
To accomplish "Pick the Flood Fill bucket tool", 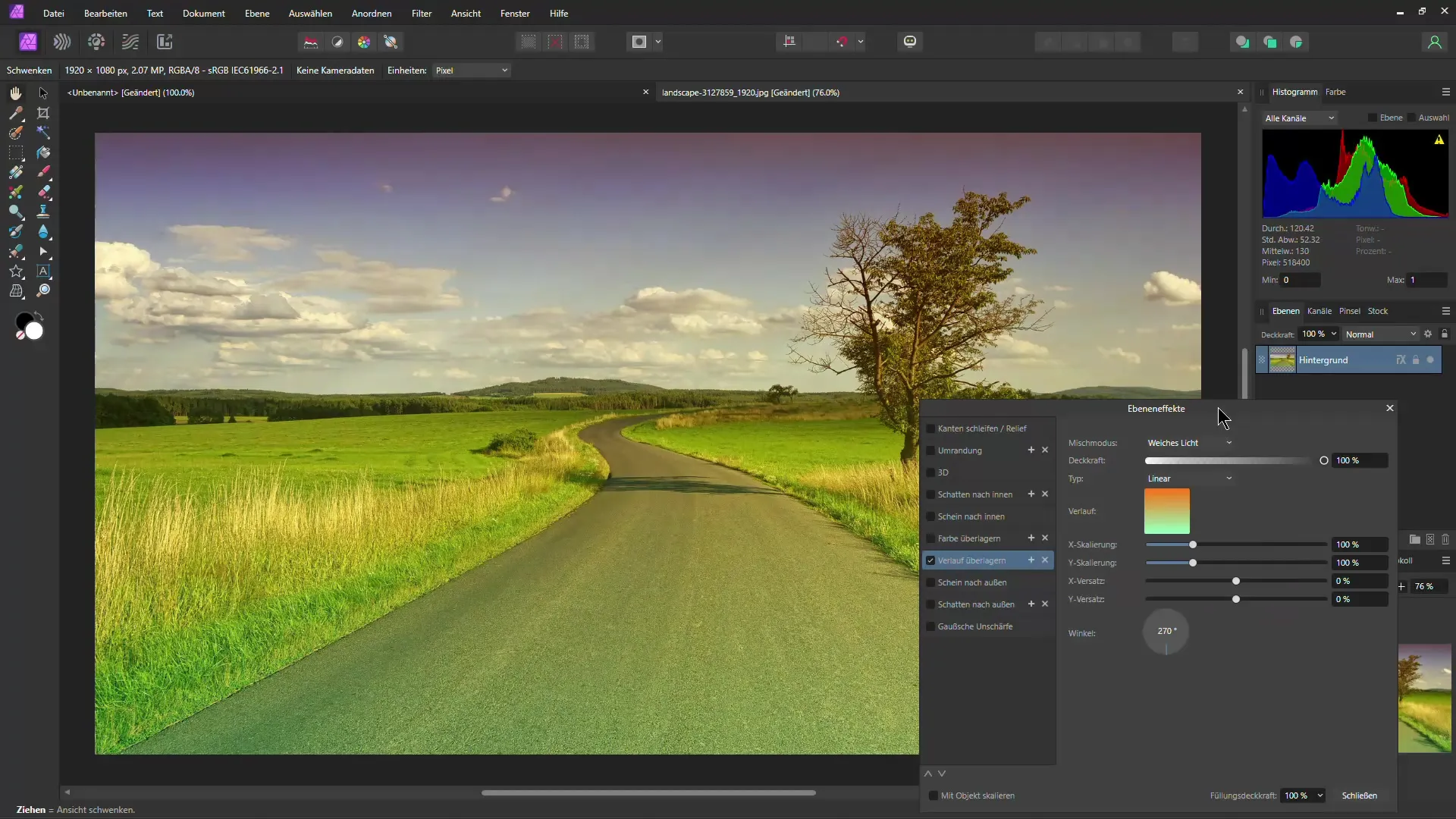I will (43, 152).
